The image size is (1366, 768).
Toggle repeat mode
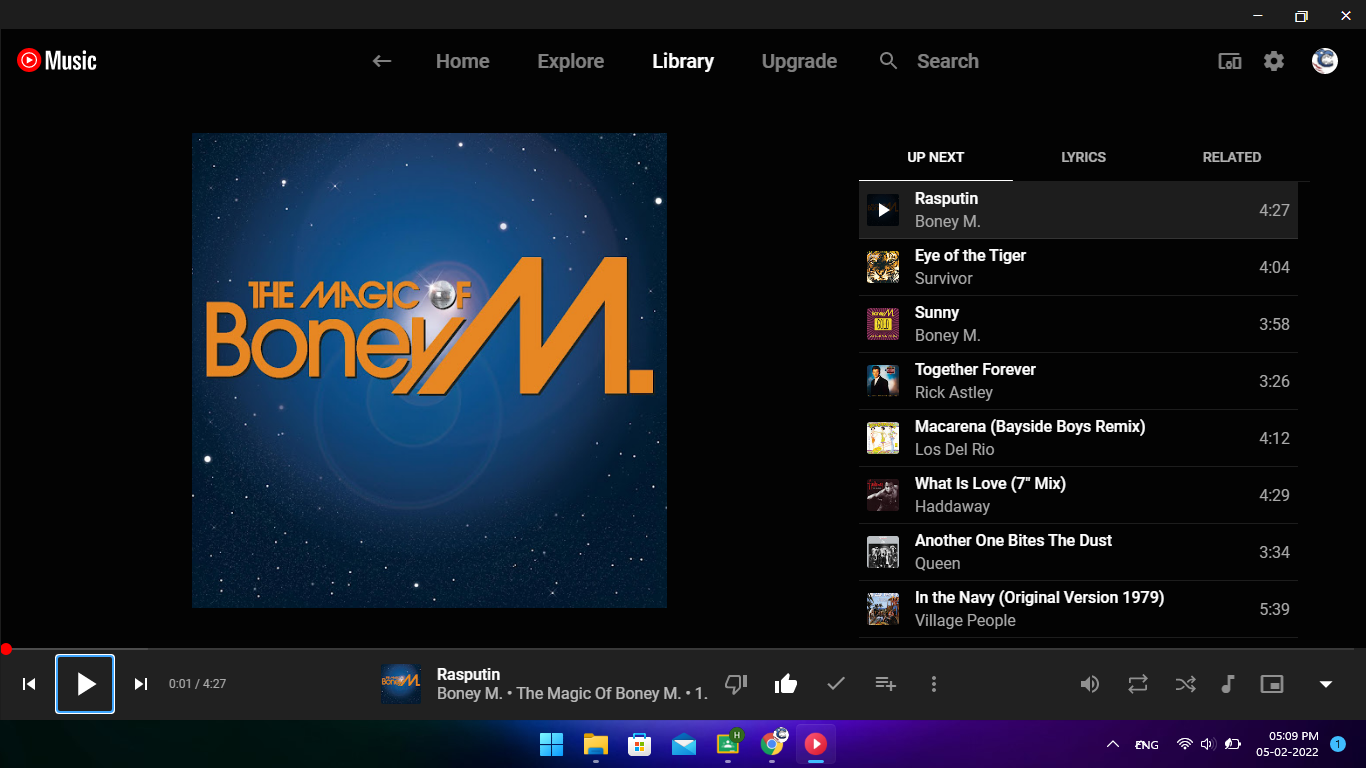[1137, 684]
